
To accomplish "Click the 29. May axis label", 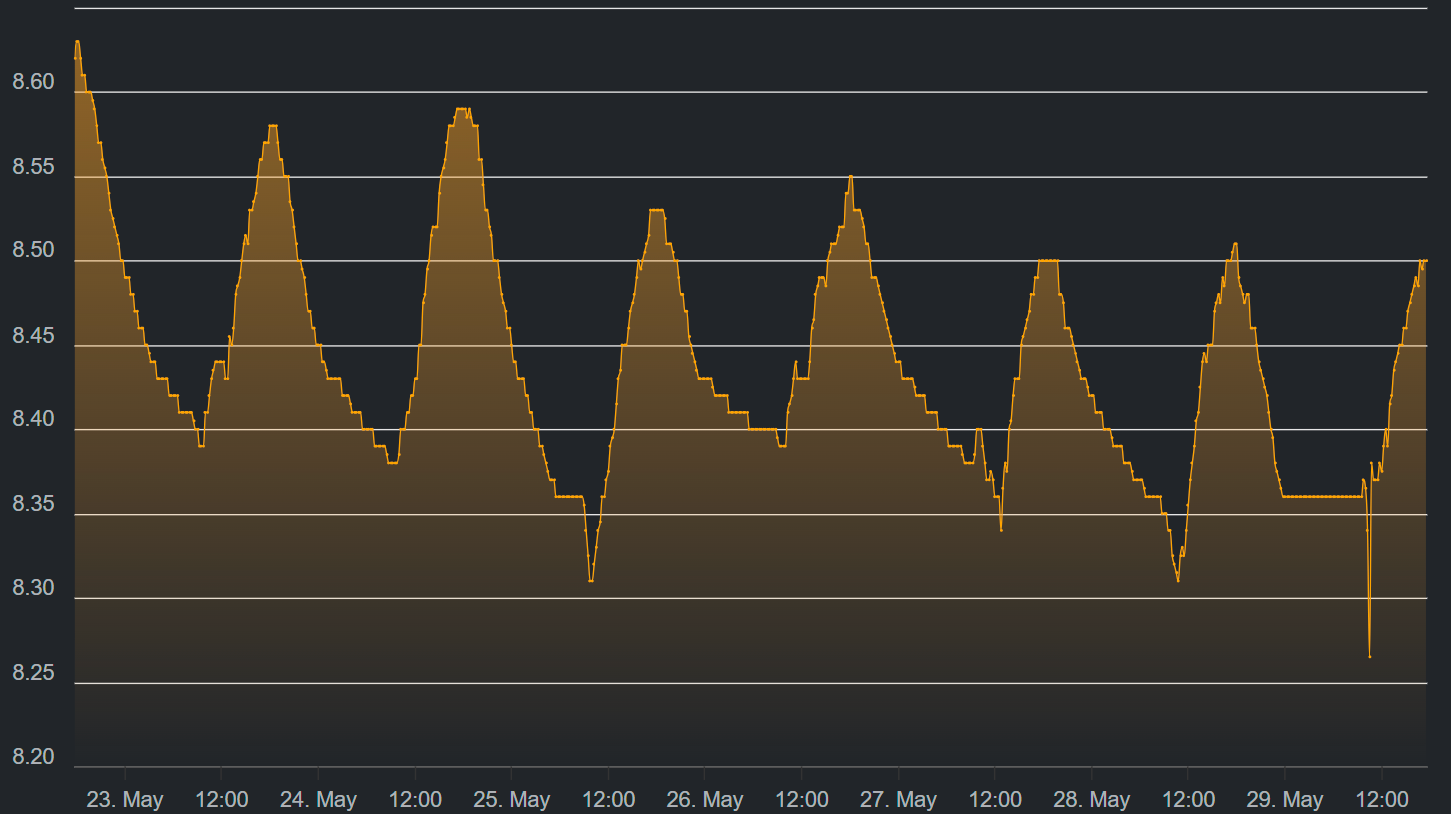I will [1284, 800].
